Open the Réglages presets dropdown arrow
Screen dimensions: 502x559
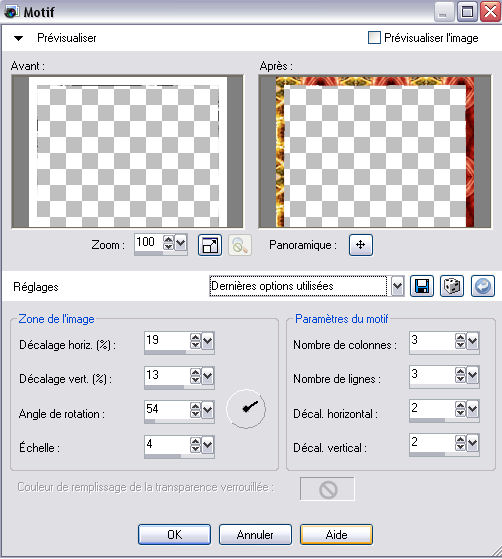398,286
